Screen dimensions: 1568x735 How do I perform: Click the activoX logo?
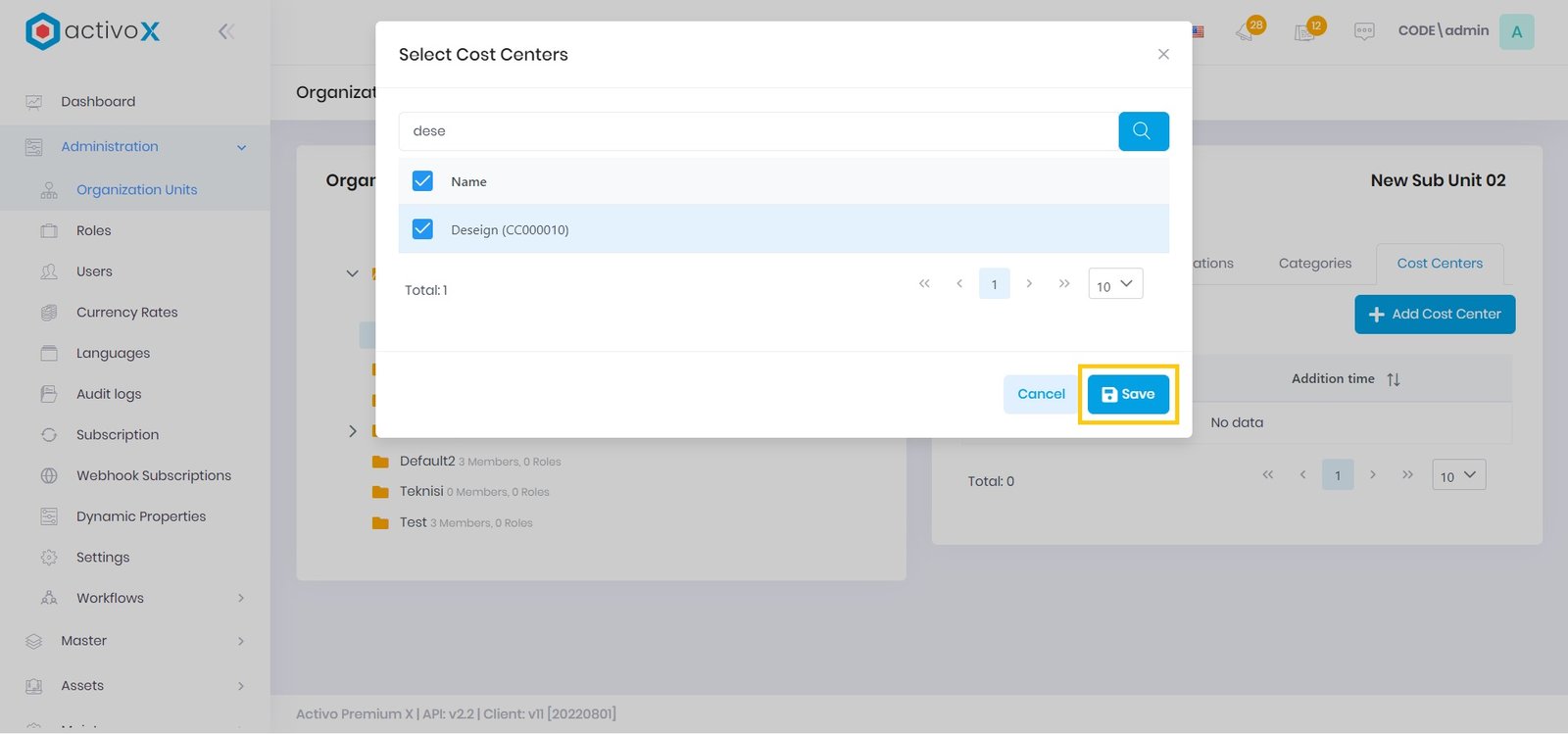[92, 31]
